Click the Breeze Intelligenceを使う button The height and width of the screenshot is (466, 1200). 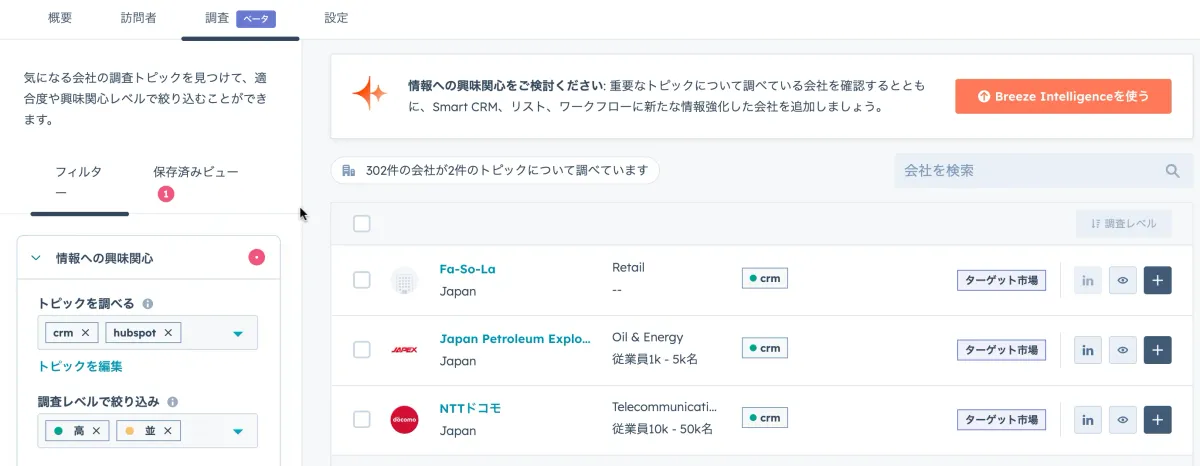point(1062,96)
